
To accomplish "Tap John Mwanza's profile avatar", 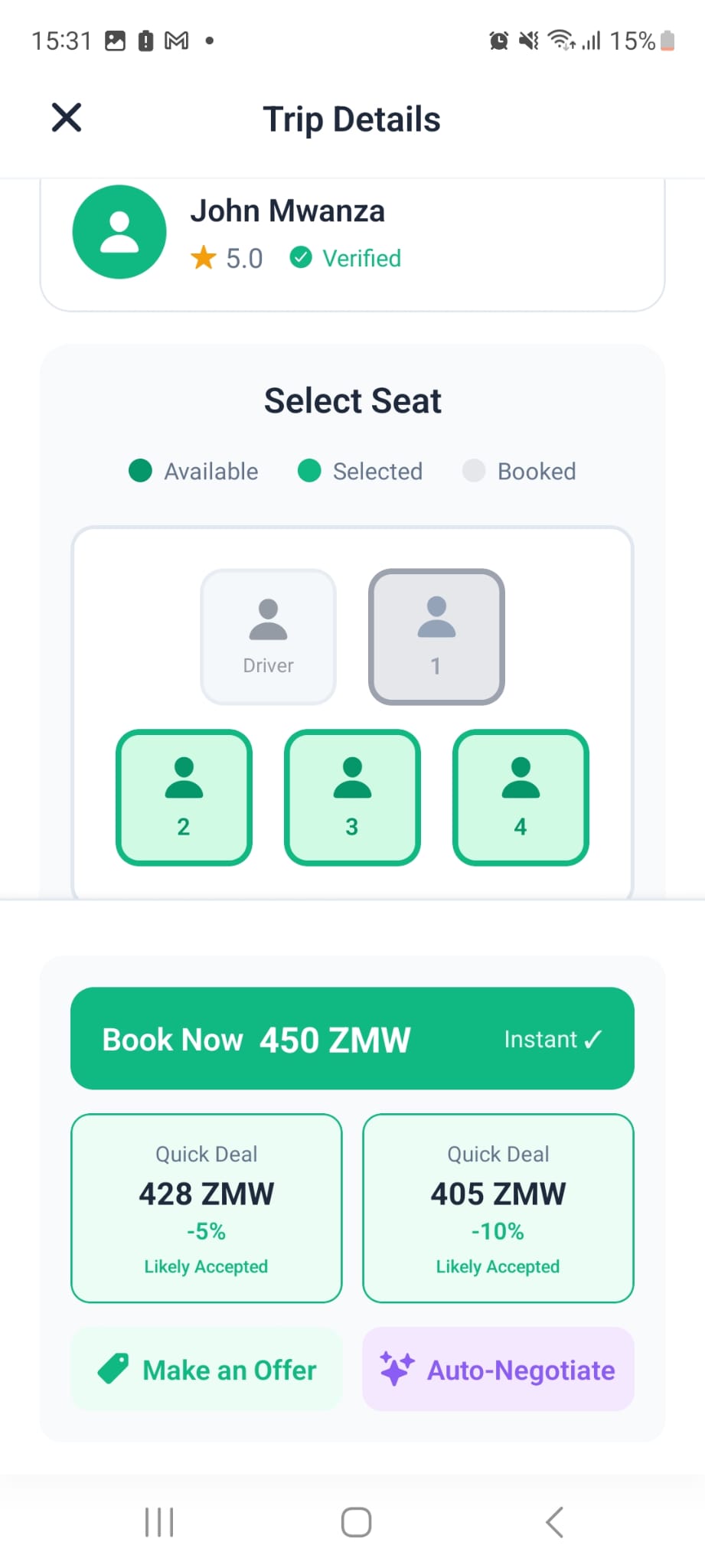I will (119, 232).
